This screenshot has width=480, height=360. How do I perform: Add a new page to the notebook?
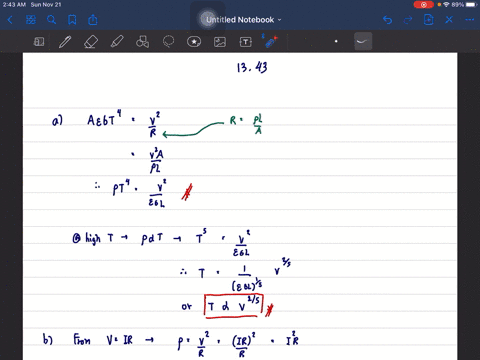428,20
